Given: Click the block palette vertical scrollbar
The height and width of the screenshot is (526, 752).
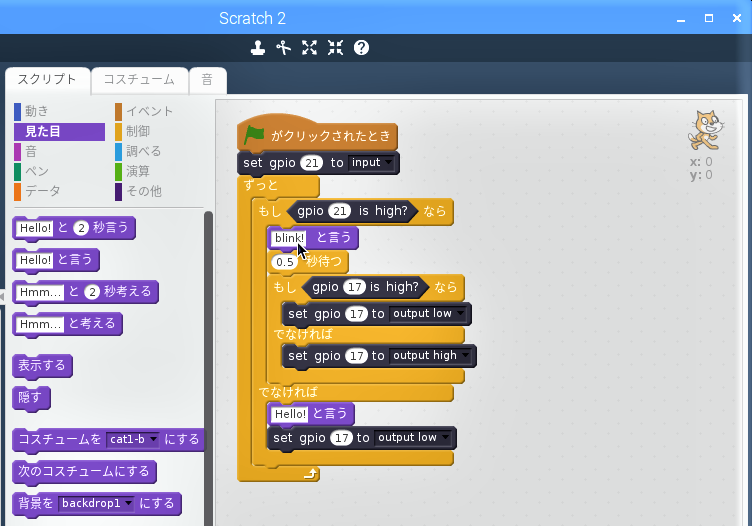Looking at the screenshot, I should [x=208, y=367].
